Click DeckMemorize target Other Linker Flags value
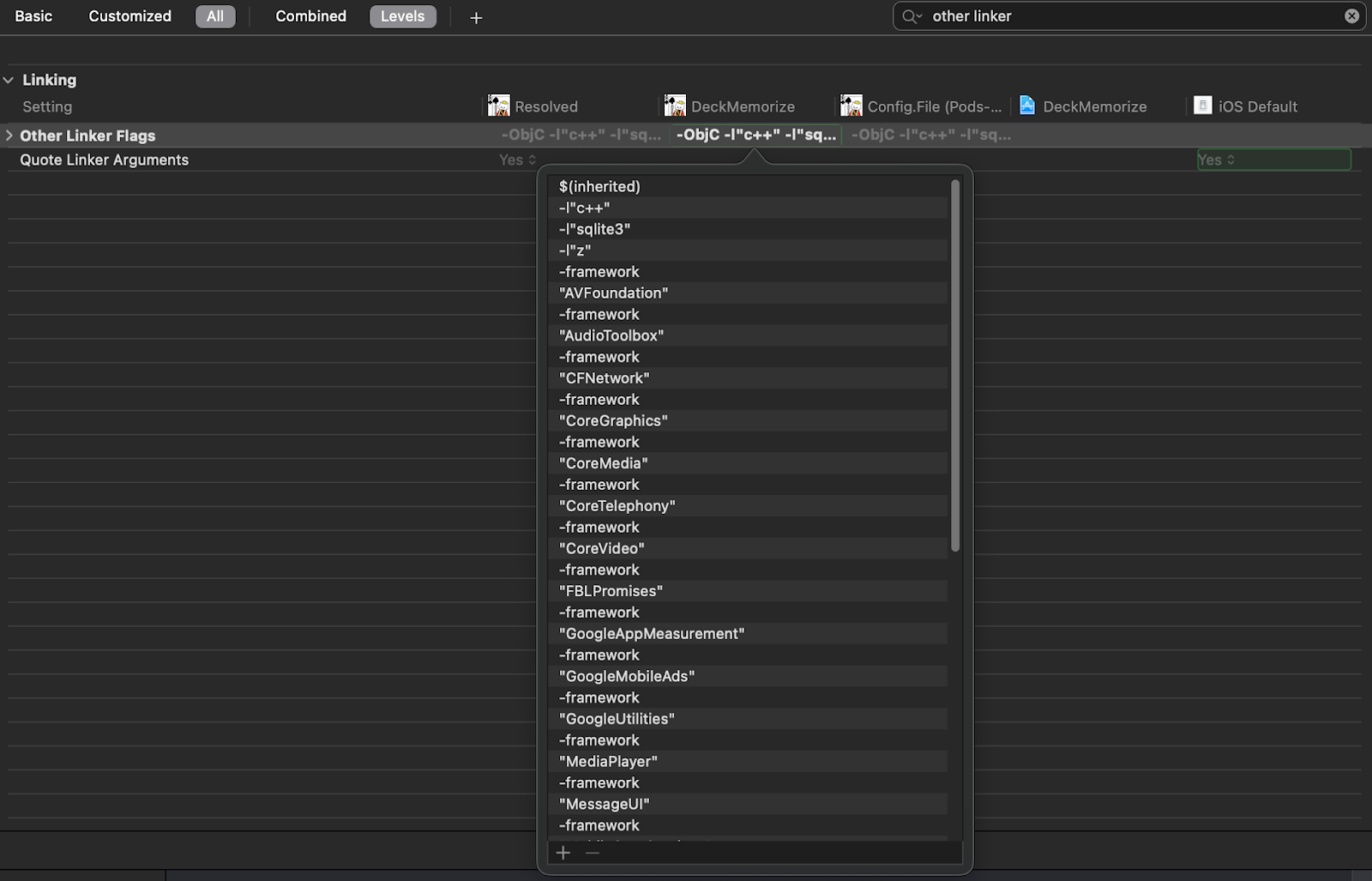The height and width of the screenshot is (881, 1372). click(x=755, y=135)
